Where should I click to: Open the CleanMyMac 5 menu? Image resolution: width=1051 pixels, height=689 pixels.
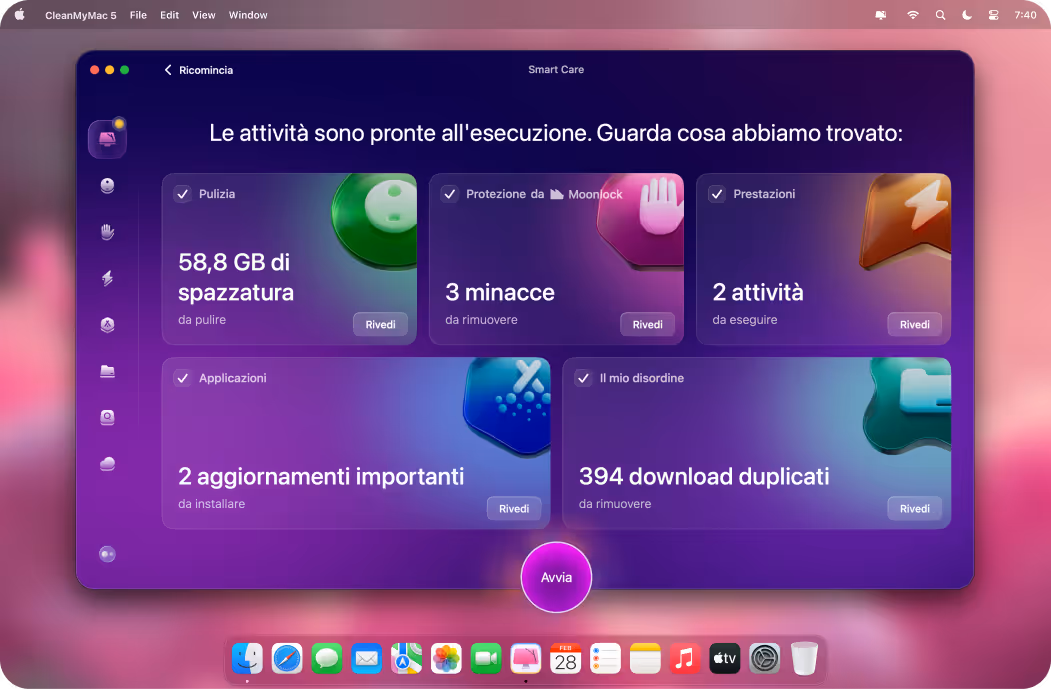click(x=80, y=15)
